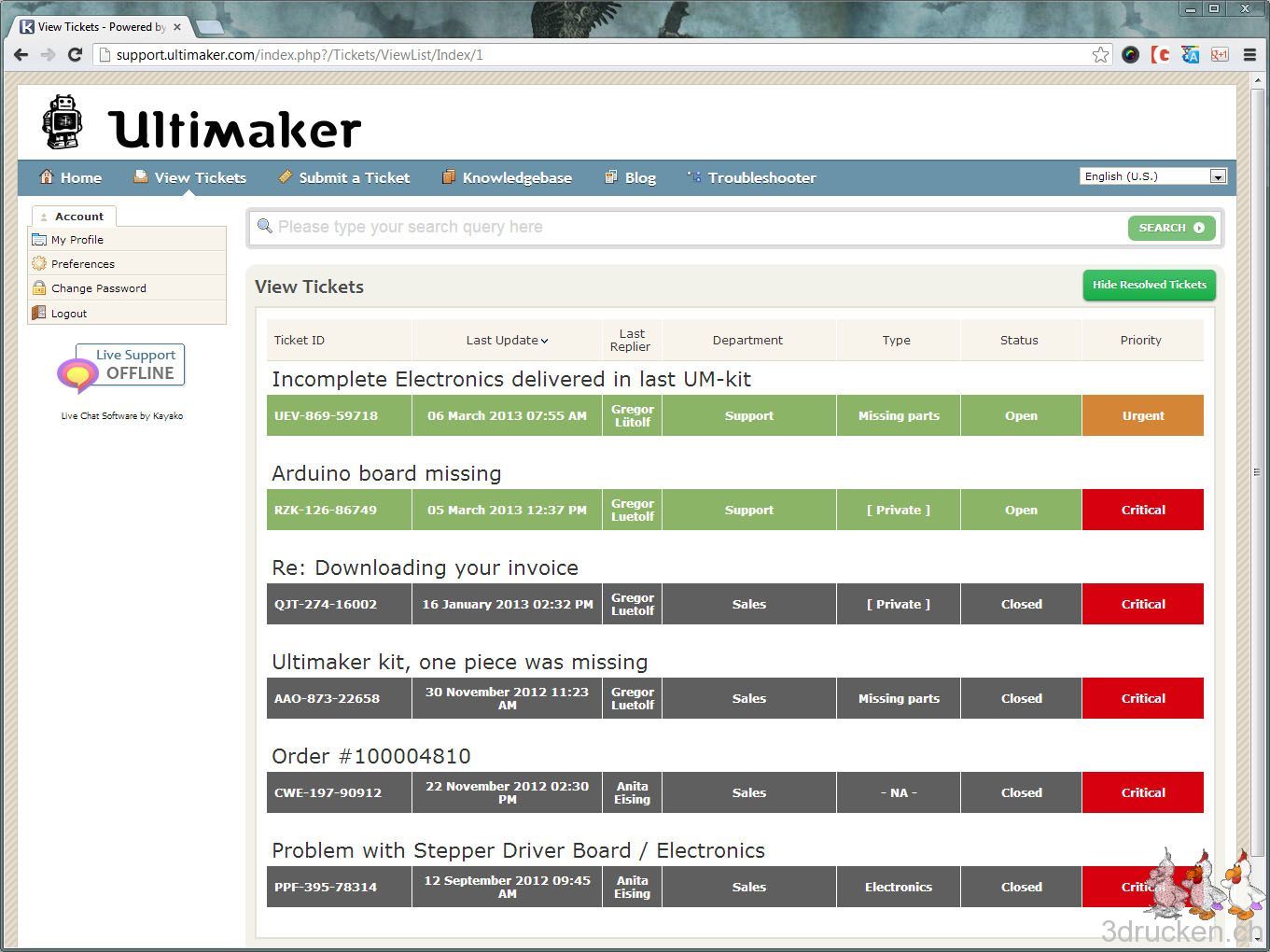
Task: Open Preferences link in sidebar
Action: coord(83,264)
